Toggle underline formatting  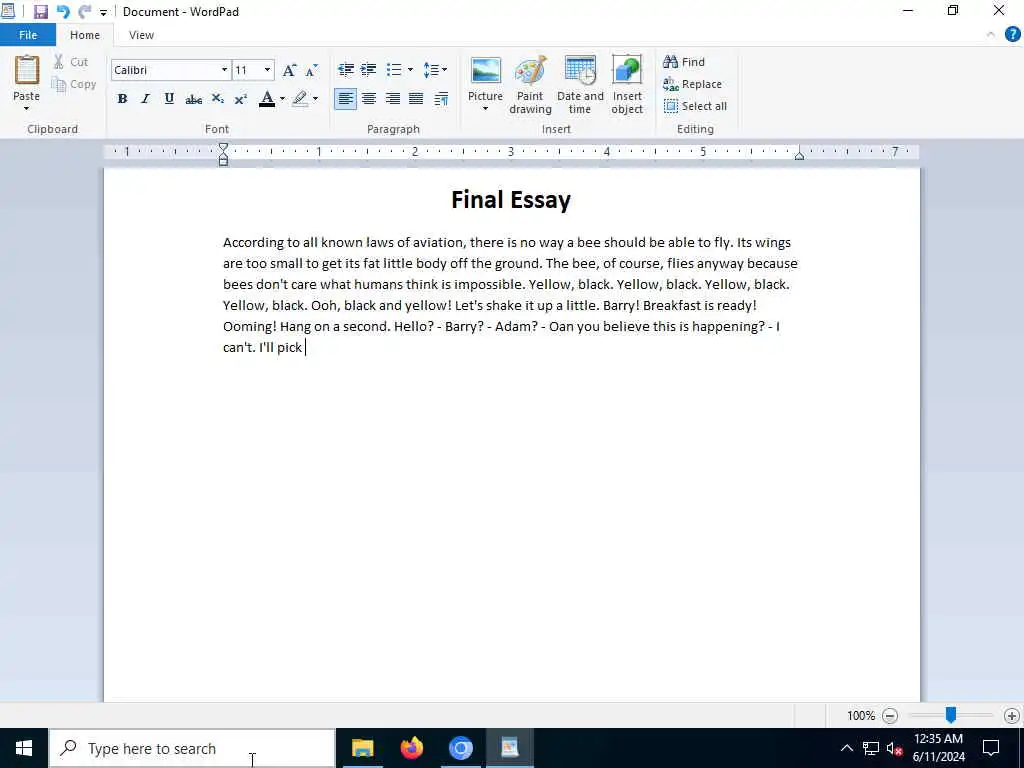[x=169, y=99]
